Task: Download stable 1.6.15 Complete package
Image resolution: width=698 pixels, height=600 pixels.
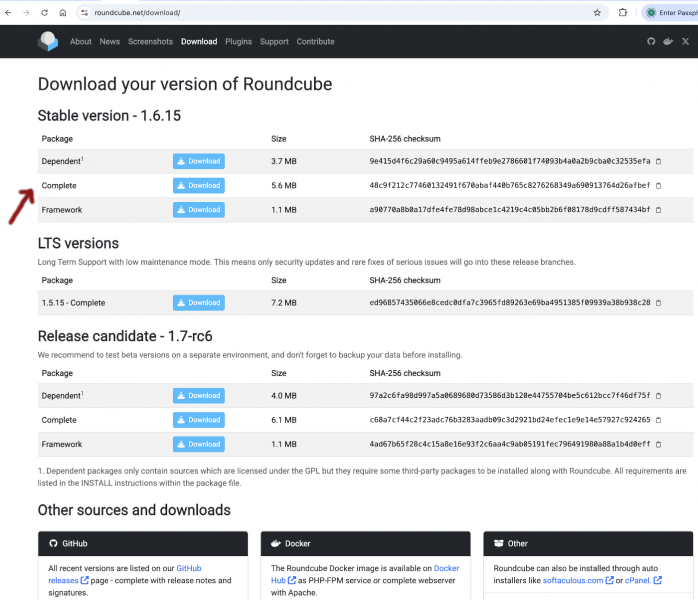Action: point(199,186)
